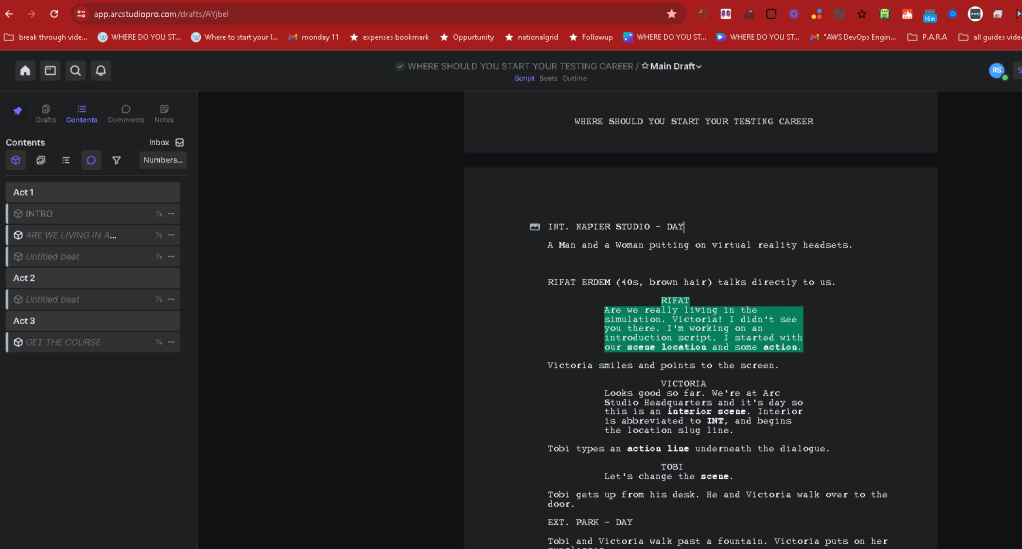Open the Oppurtunity bookmark
Screen dimensions: 1022x549
[x=467, y=37]
